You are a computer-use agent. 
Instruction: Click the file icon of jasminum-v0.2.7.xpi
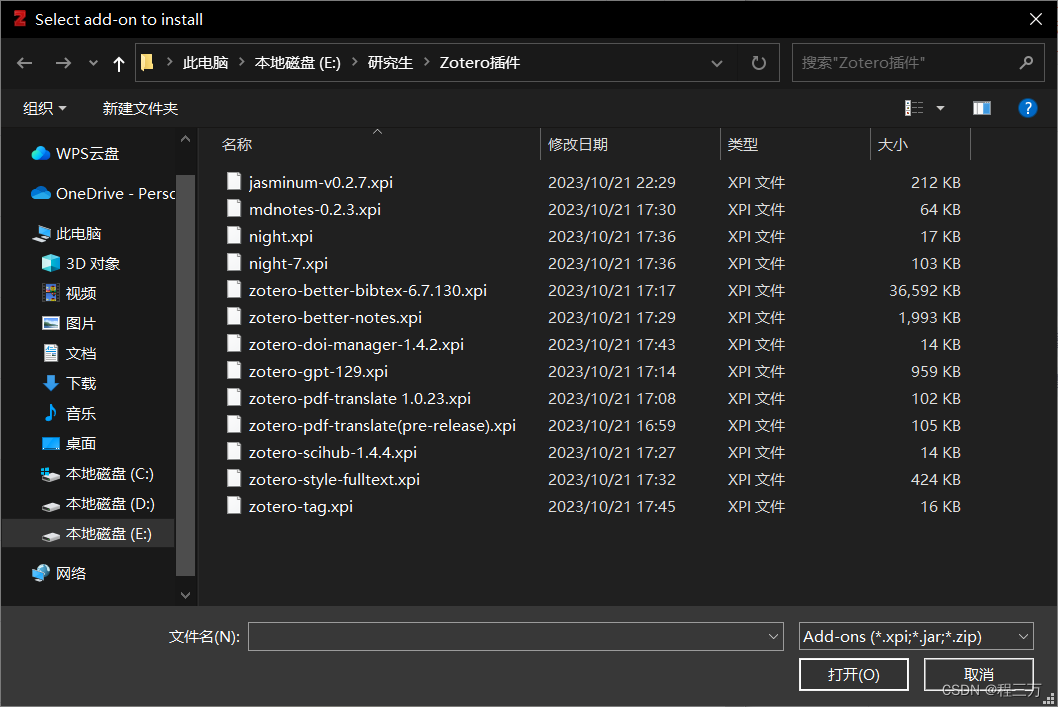(x=233, y=181)
